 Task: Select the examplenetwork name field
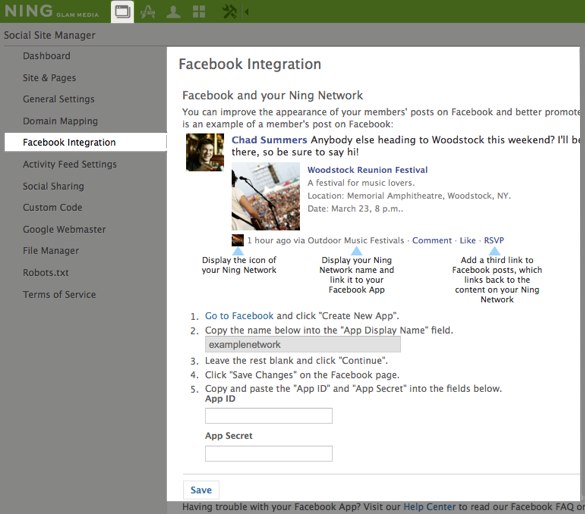tap(303, 344)
